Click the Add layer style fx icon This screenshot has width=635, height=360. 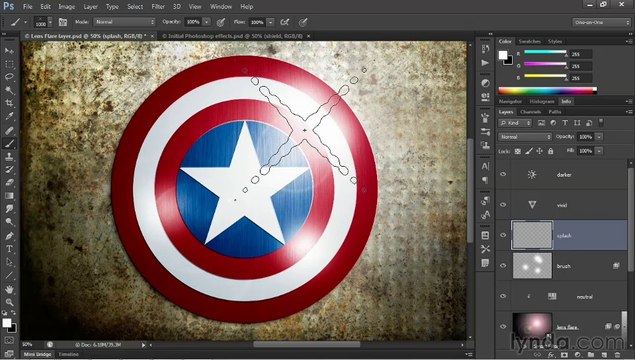point(551,355)
